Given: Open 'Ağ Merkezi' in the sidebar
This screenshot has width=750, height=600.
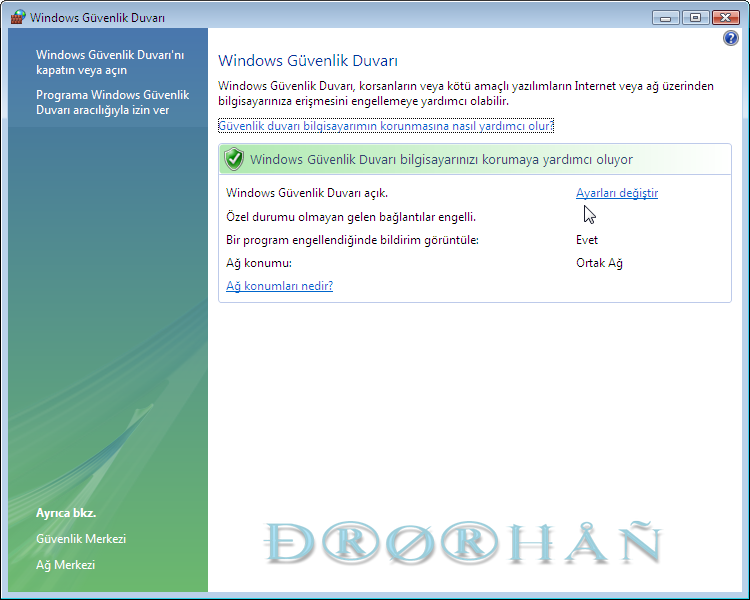Looking at the screenshot, I should tap(66, 565).
